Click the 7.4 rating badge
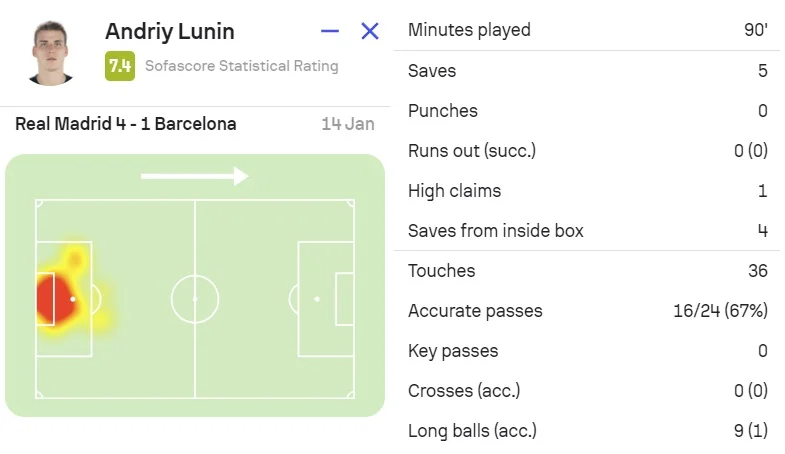 point(120,66)
